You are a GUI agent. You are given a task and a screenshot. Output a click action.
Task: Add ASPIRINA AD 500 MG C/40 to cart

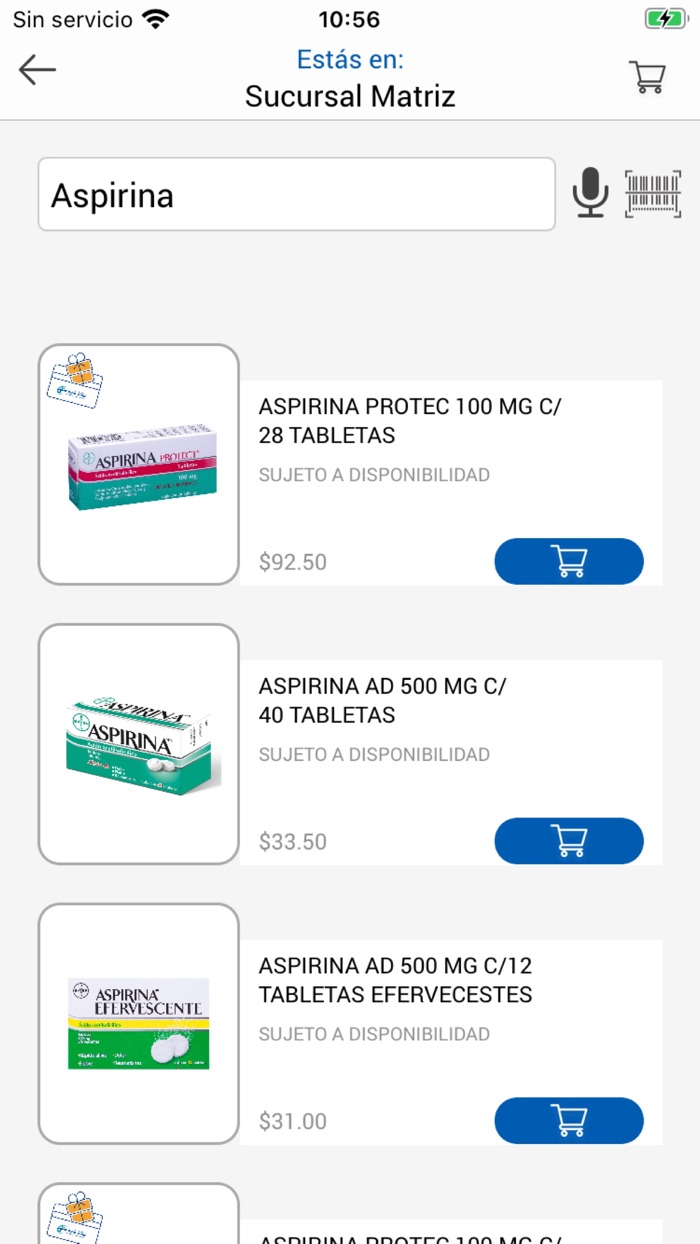tap(569, 841)
